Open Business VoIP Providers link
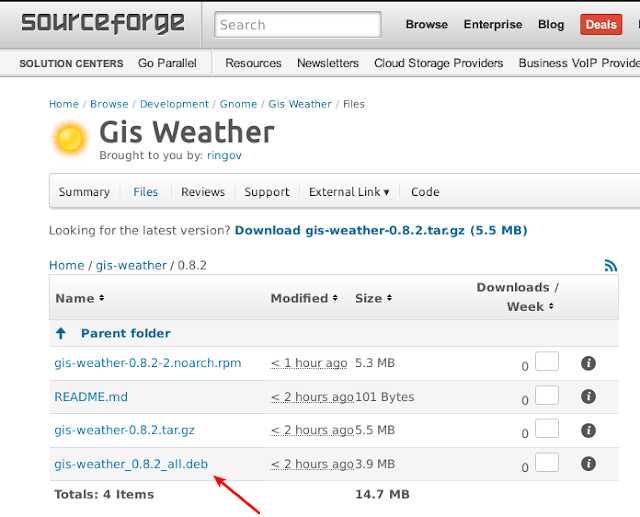This screenshot has height=517, width=640. (579, 63)
